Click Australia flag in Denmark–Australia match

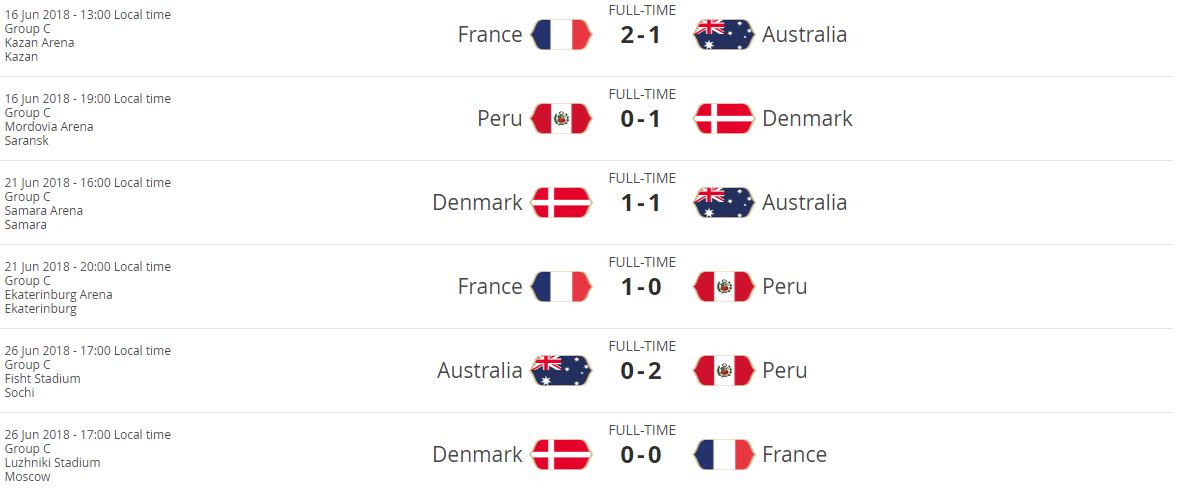tap(723, 203)
